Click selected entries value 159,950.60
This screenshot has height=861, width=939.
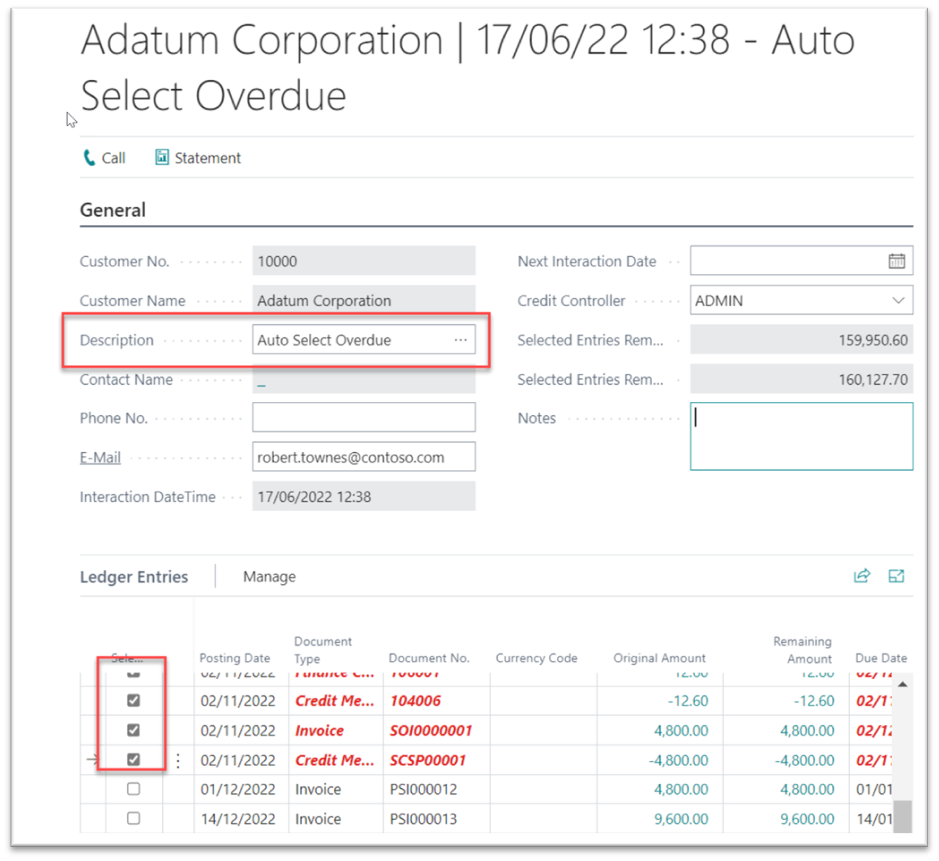801,340
